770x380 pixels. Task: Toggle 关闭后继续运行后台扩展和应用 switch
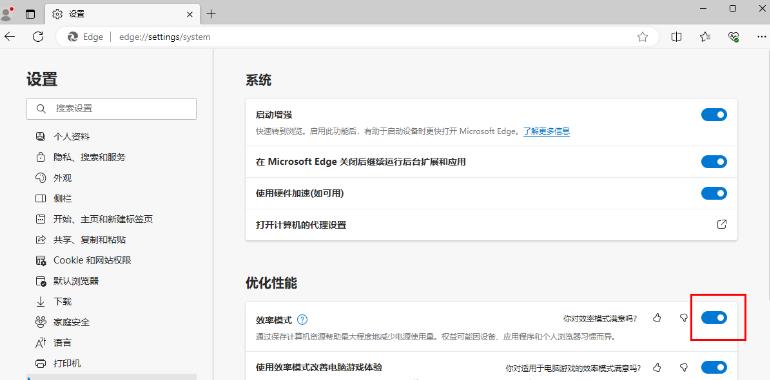(714, 162)
